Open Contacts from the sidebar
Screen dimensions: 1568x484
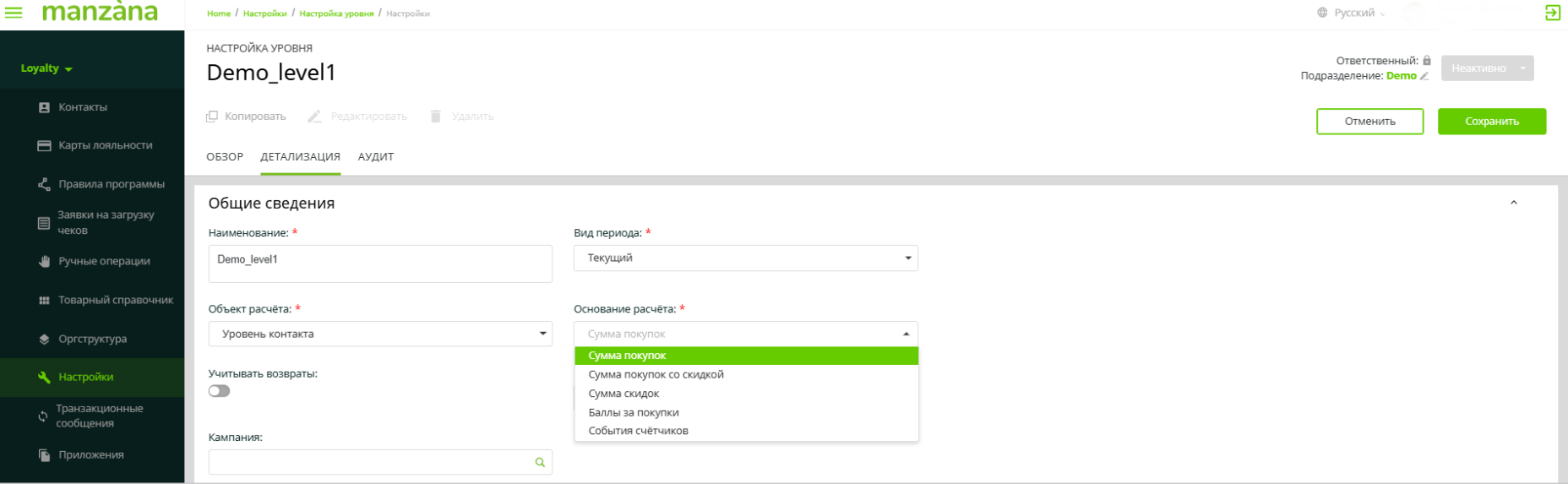coord(83,107)
